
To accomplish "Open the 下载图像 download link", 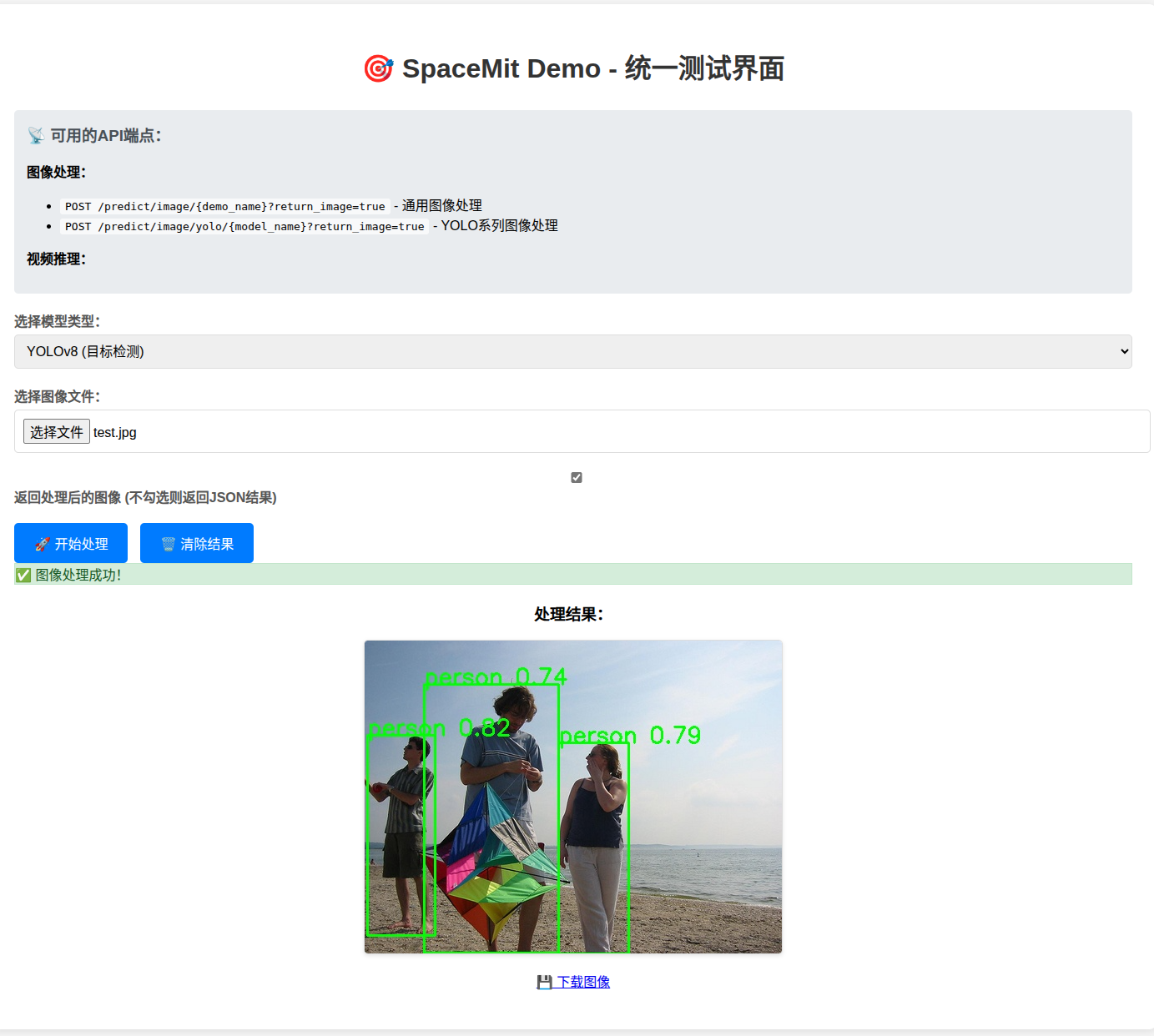I will 582,982.
